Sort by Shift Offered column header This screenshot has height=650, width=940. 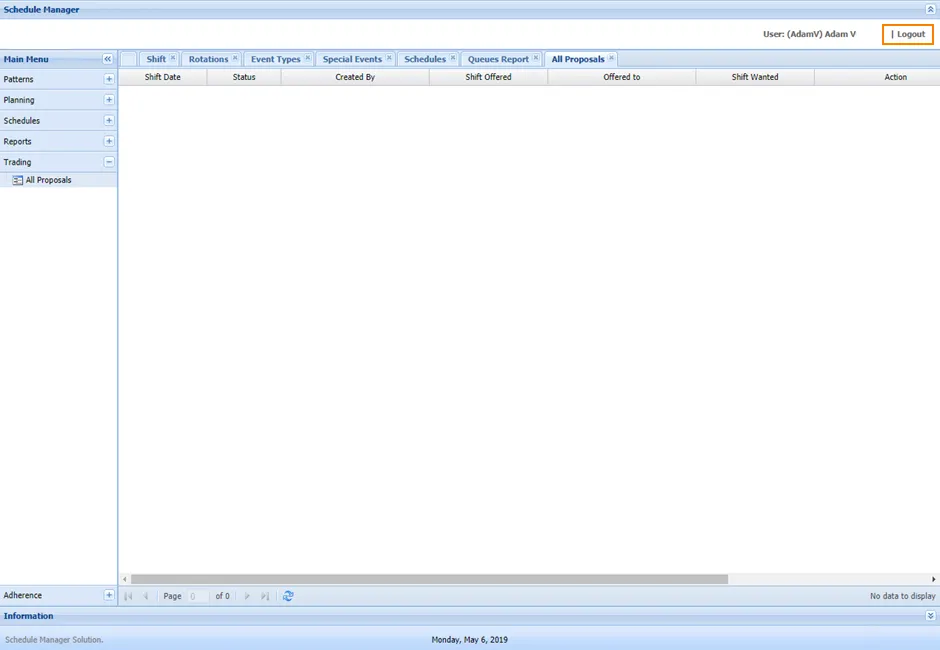(488, 77)
